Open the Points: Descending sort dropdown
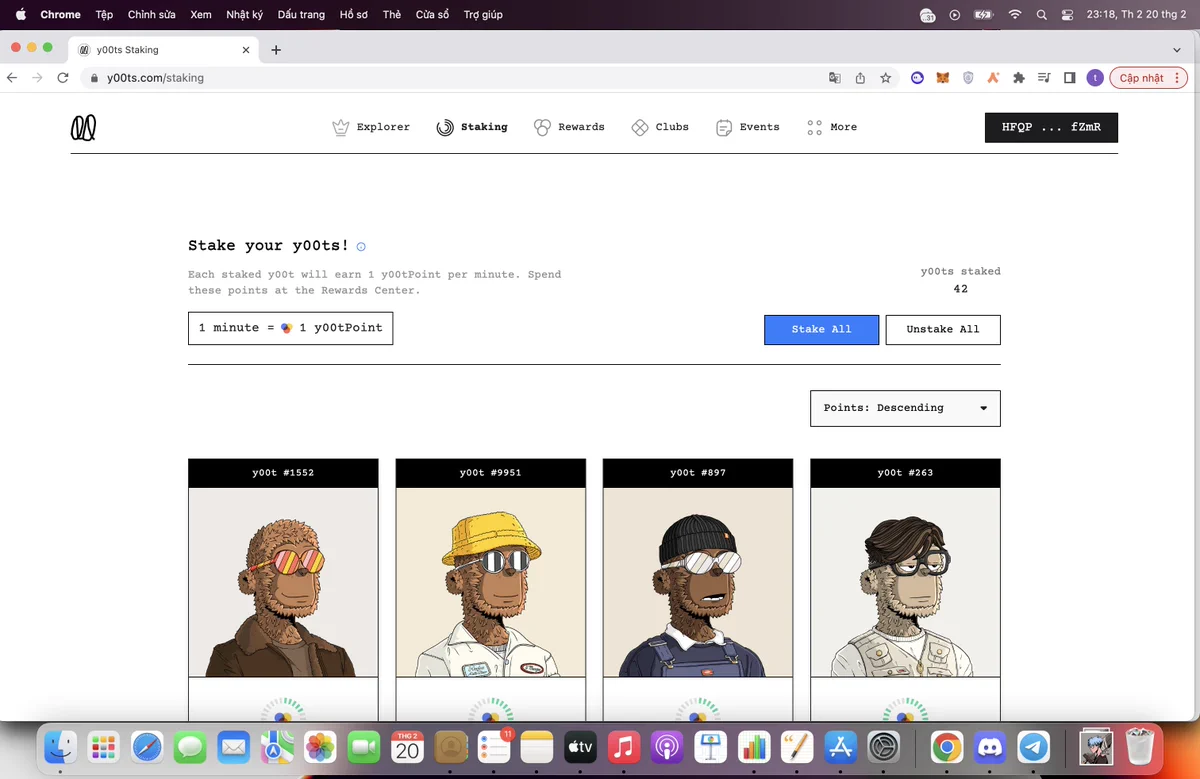The image size is (1200, 779). click(905, 408)
